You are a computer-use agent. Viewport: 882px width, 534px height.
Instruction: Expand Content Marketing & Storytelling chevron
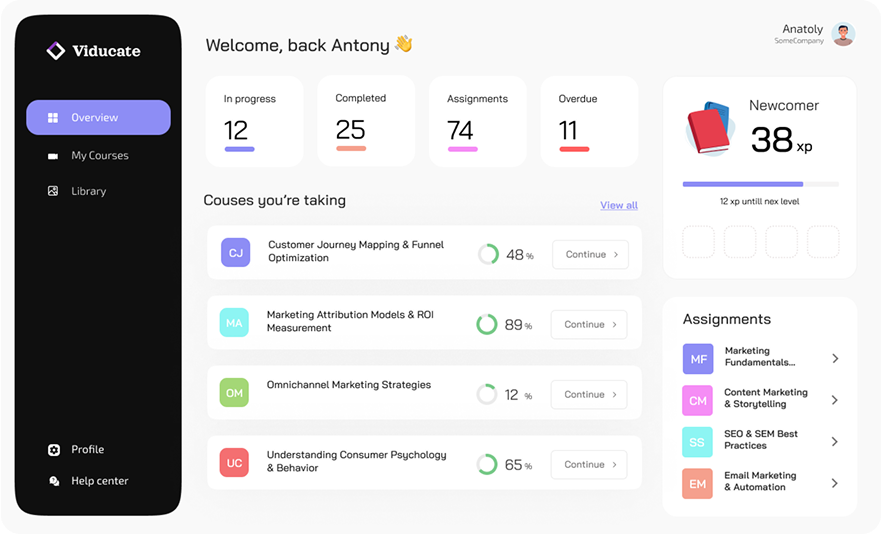pyautogui.click(x=835, y=400)
